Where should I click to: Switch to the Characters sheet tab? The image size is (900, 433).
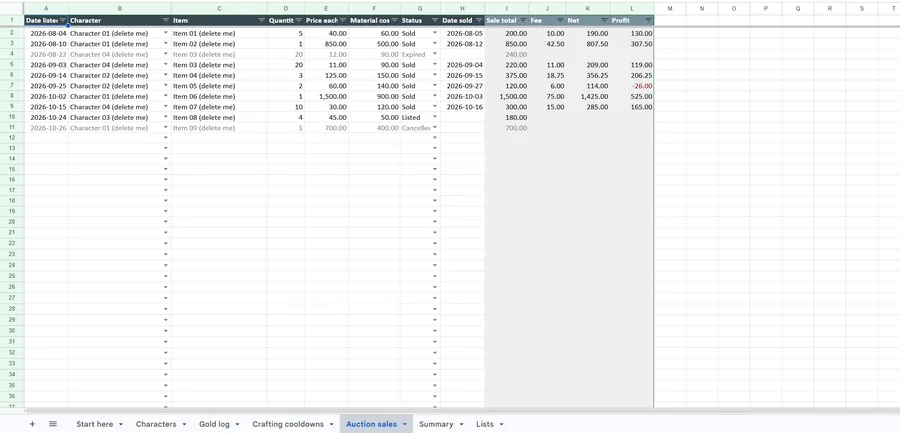[156, 424]
